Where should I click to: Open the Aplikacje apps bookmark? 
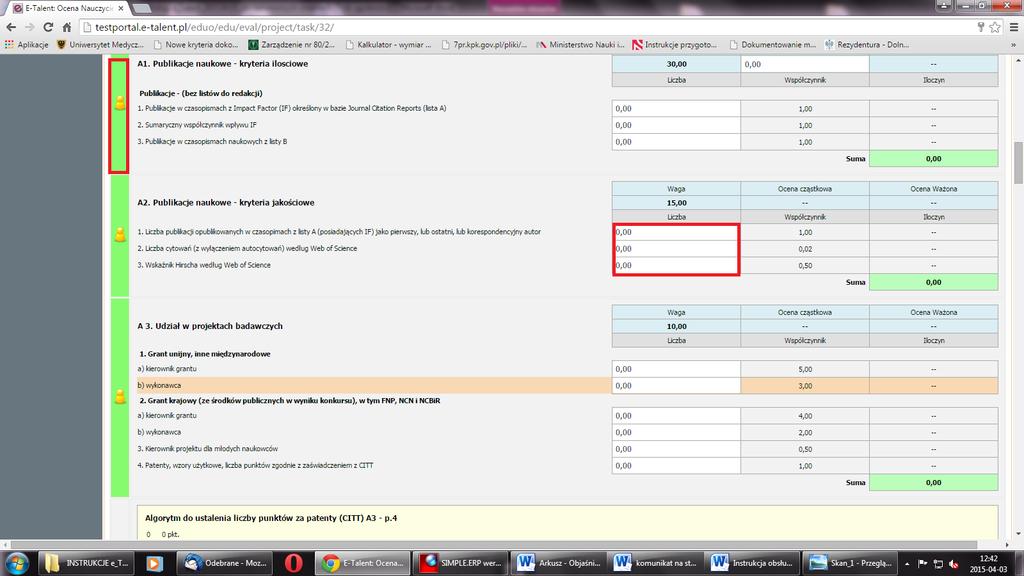(26, 45)
